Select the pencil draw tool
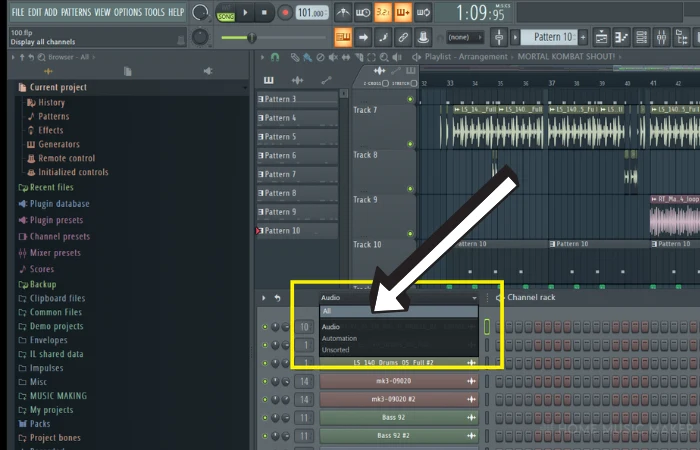The image size is (700, 450). tap(295, 57)
